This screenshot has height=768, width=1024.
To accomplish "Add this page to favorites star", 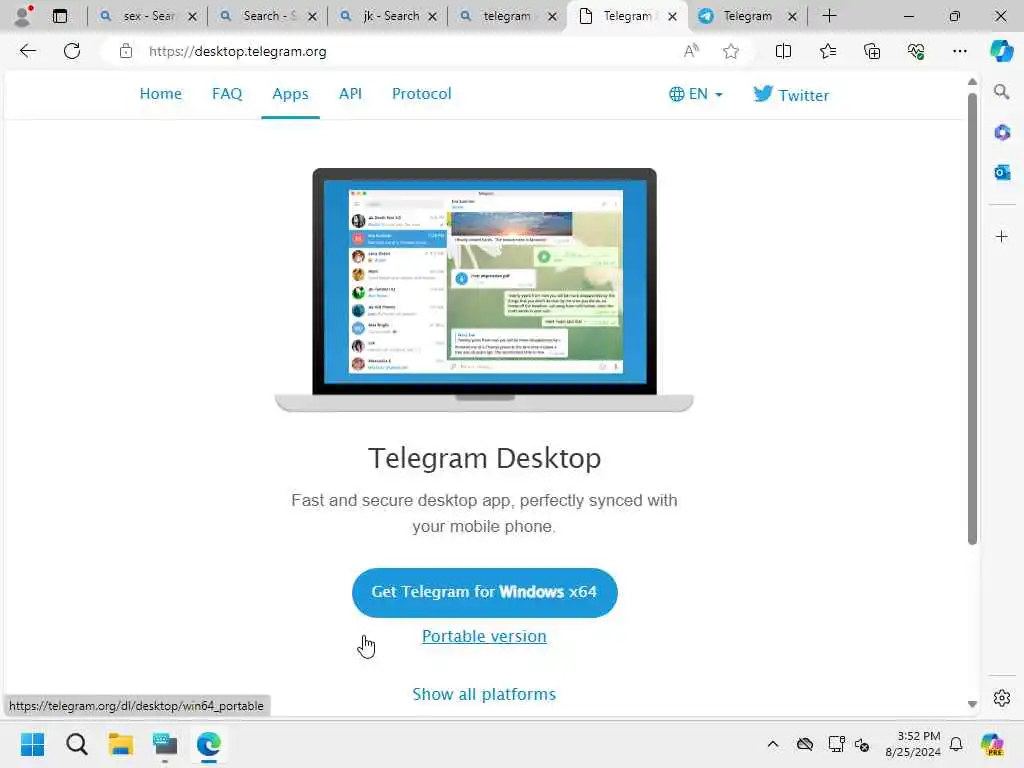I will coord(731,51).
